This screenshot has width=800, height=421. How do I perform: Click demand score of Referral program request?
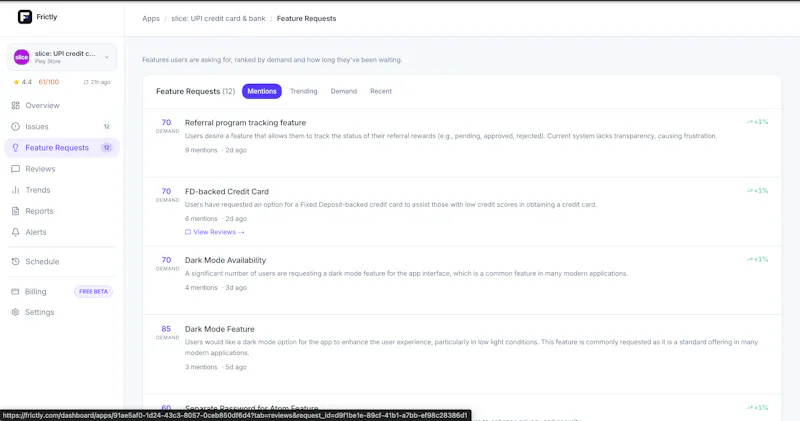[166, 122]
